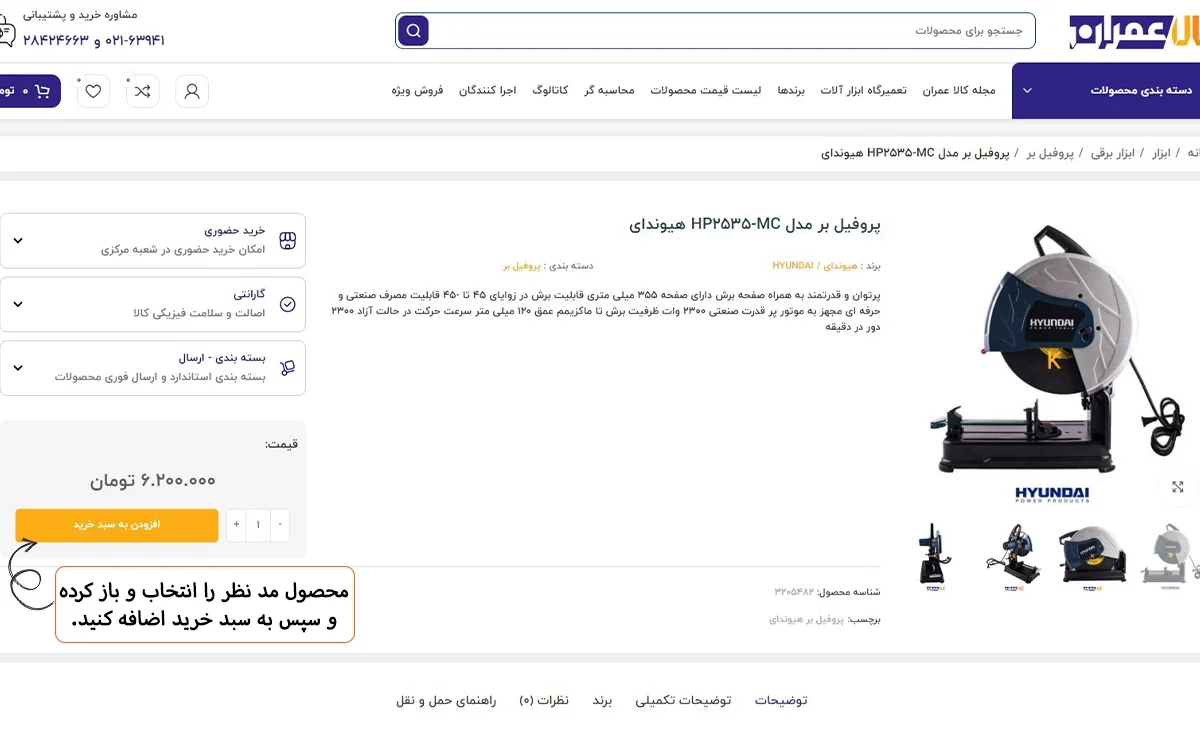Increase quantity with the plus button

point(236,525)
